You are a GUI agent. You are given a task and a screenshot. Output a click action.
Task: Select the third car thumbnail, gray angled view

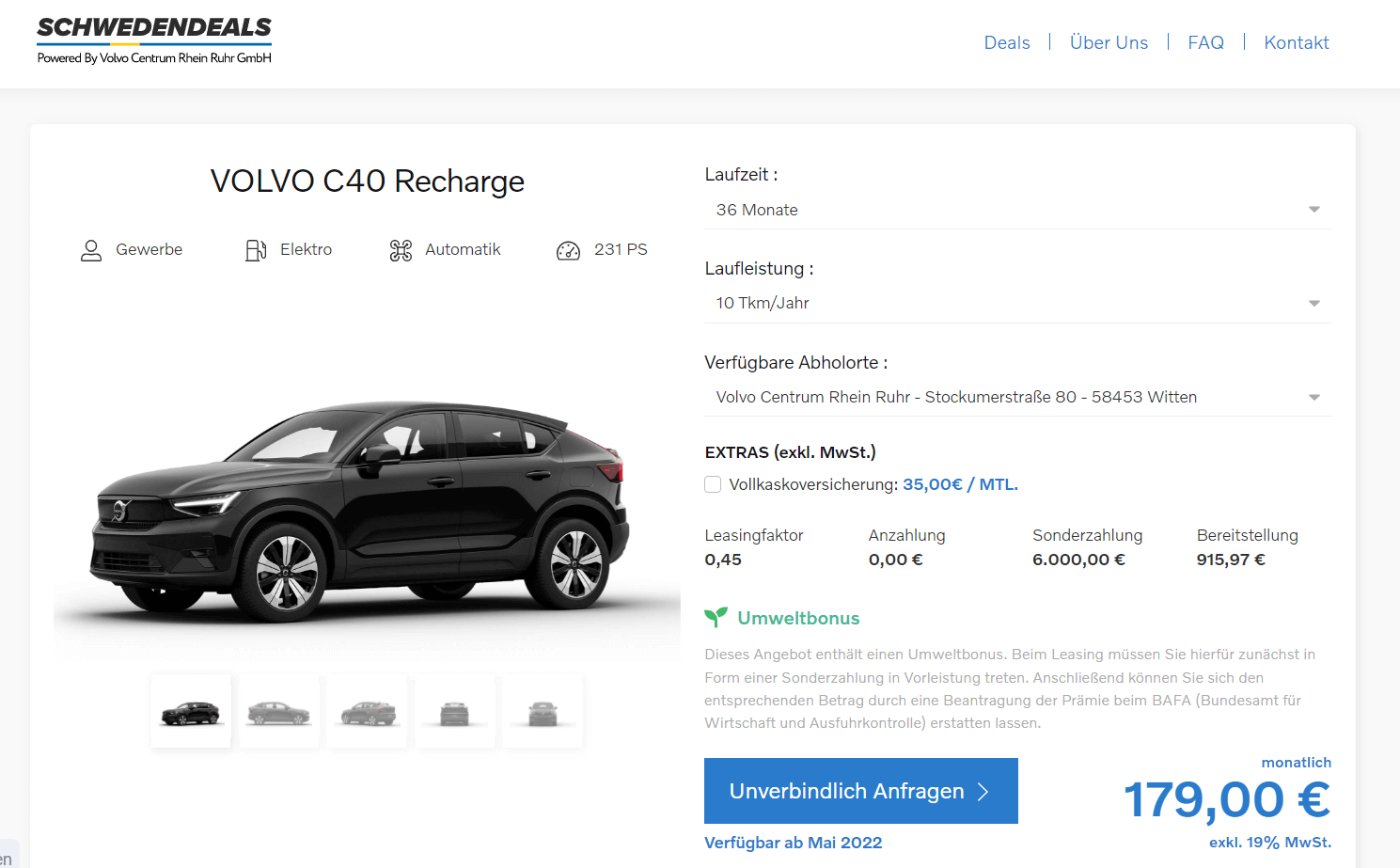click(367, 711)
